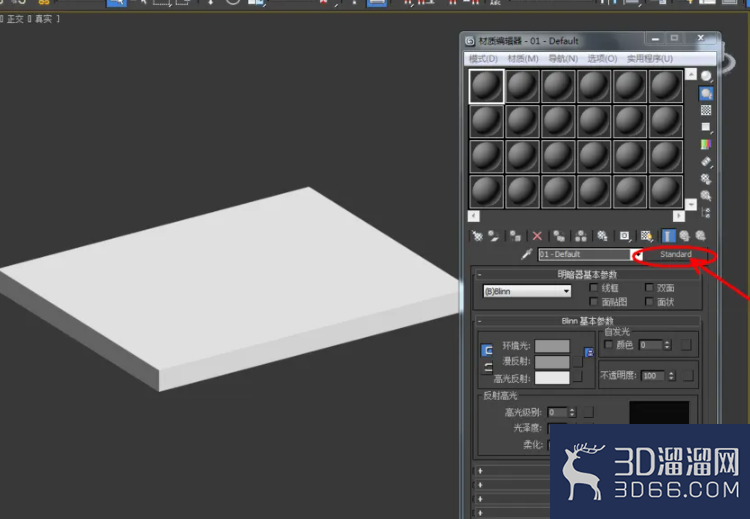Click the color-bars Video Color Check icon
This screenshot has width=750, height=519.
(x=706, y=144)
